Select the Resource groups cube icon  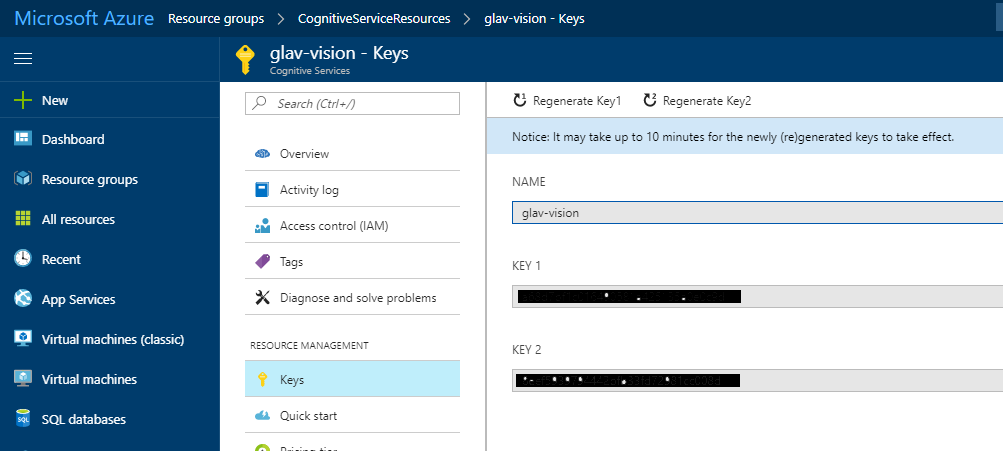point(23,179)
